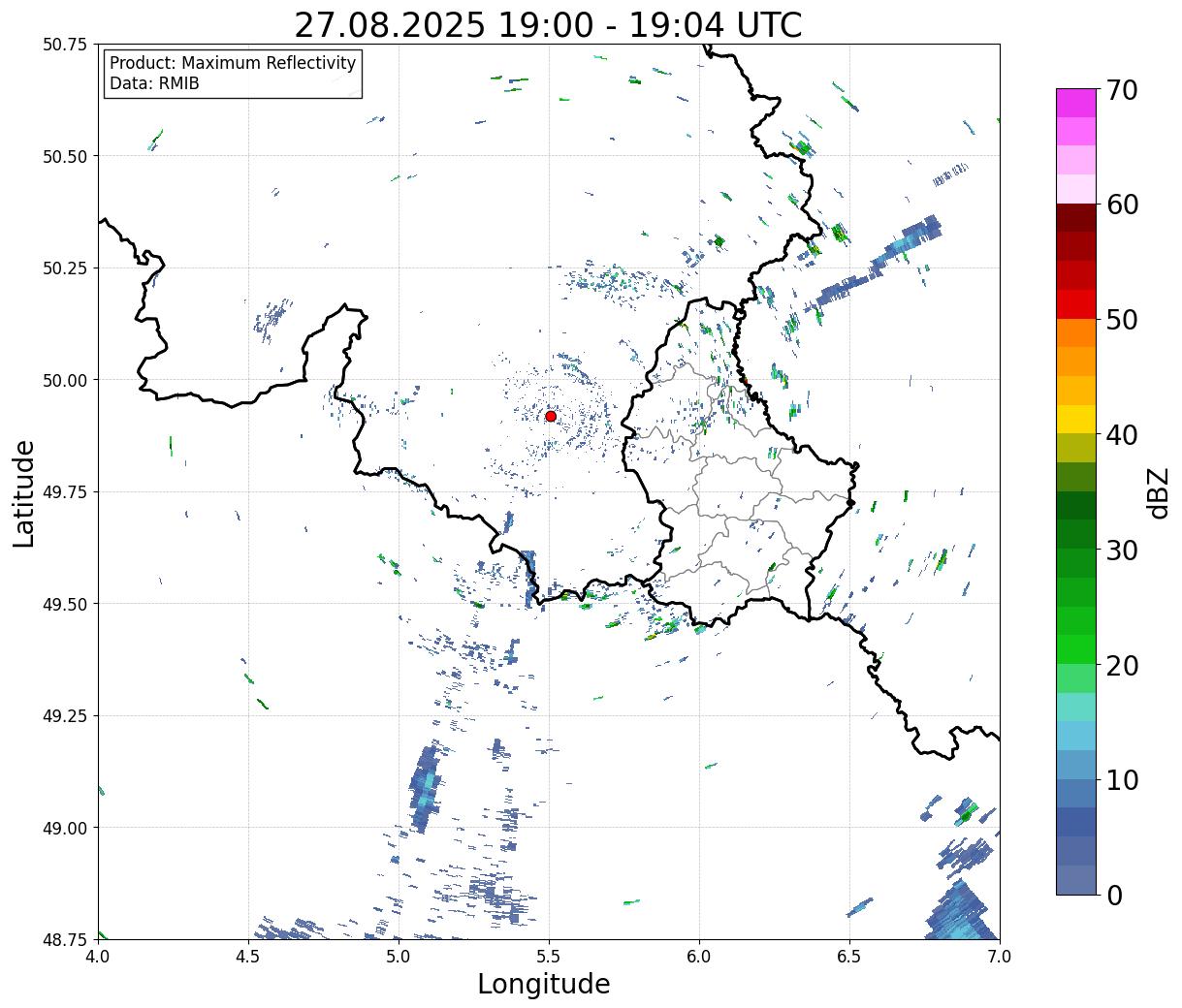
Task: Click the longitude tick label 6.5
Action: pos(849,956)
